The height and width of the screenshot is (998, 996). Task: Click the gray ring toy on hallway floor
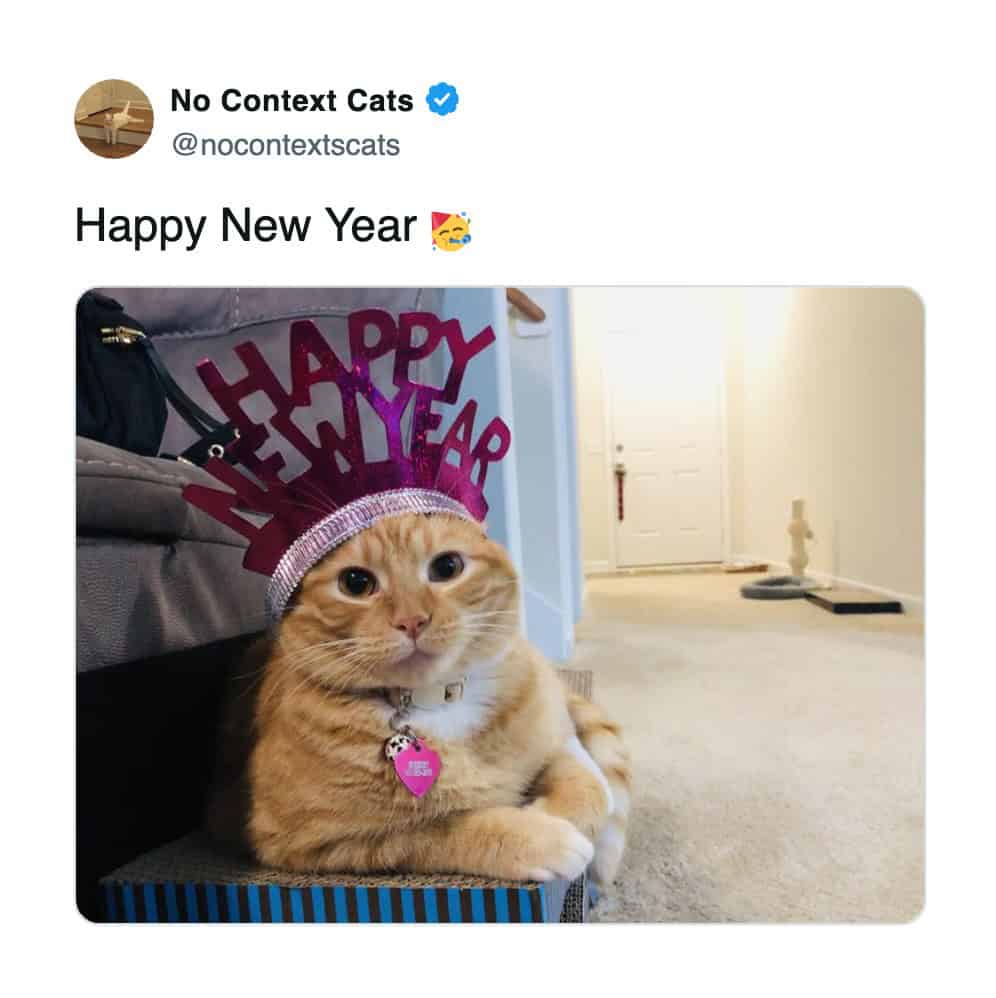[775, 587]
